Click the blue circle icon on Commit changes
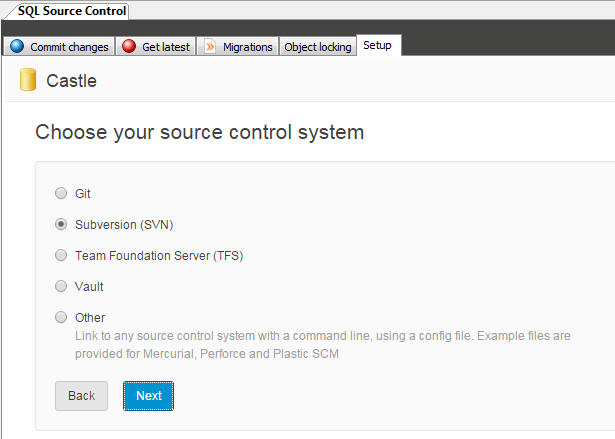The image size is (615, 439). point(17,47)
